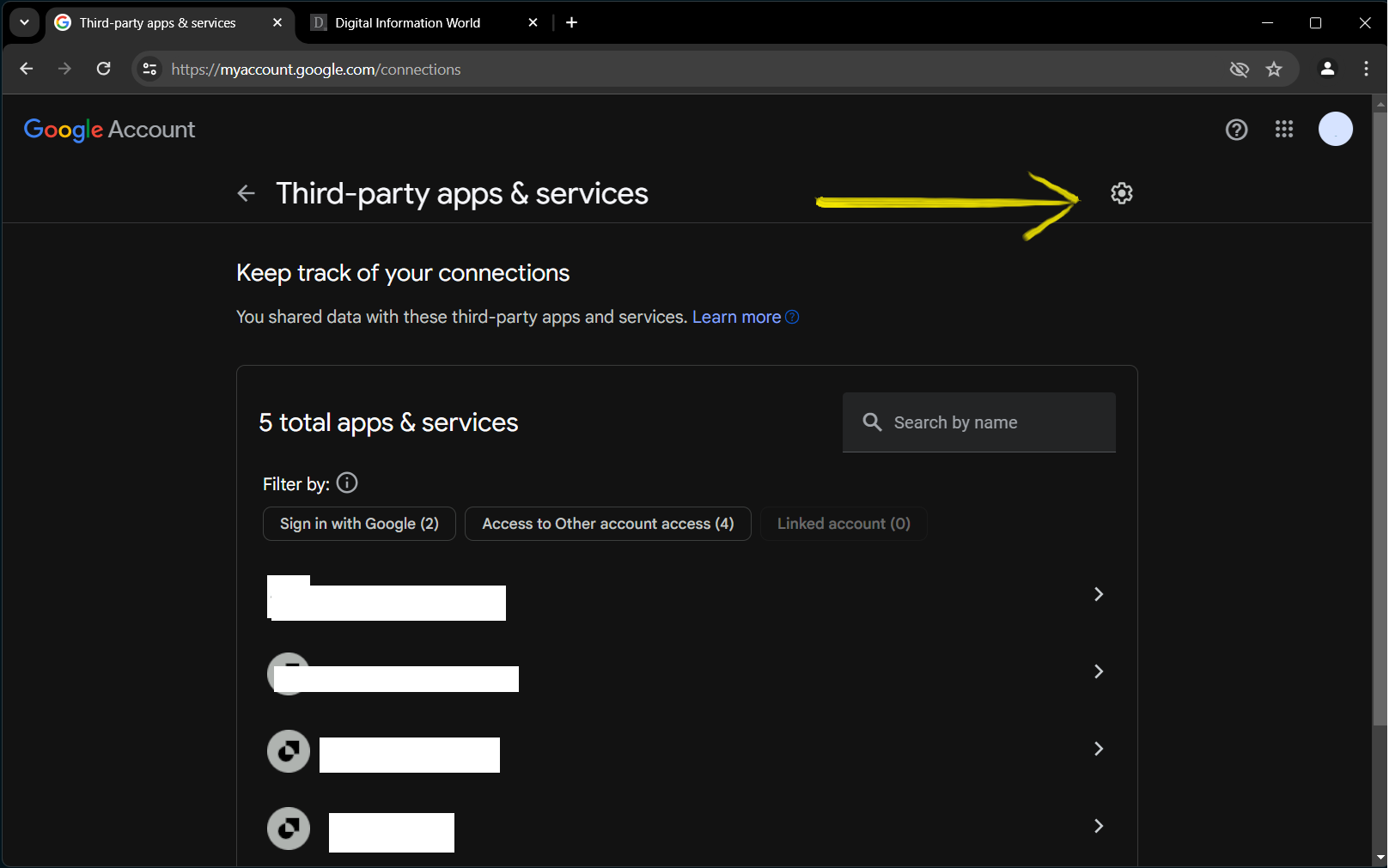Click the fourth app's round icon

[x=289, y=829]
